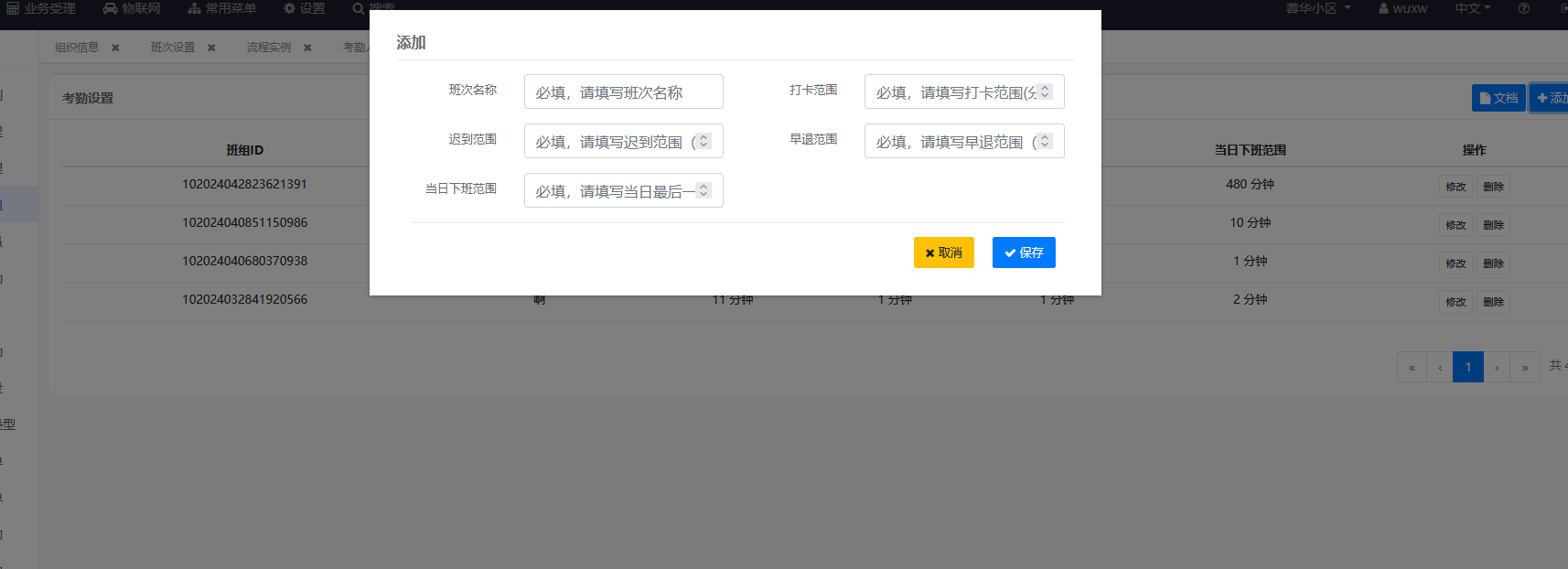Click the 早退范围 input field

point(964,141)
